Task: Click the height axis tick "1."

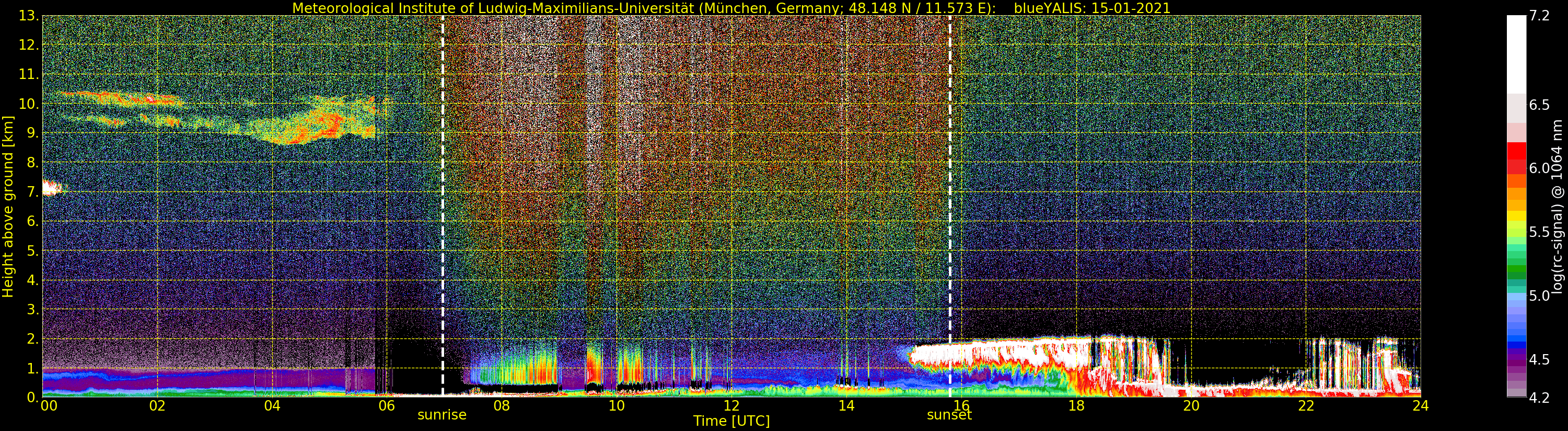Action: coord(32,368)
